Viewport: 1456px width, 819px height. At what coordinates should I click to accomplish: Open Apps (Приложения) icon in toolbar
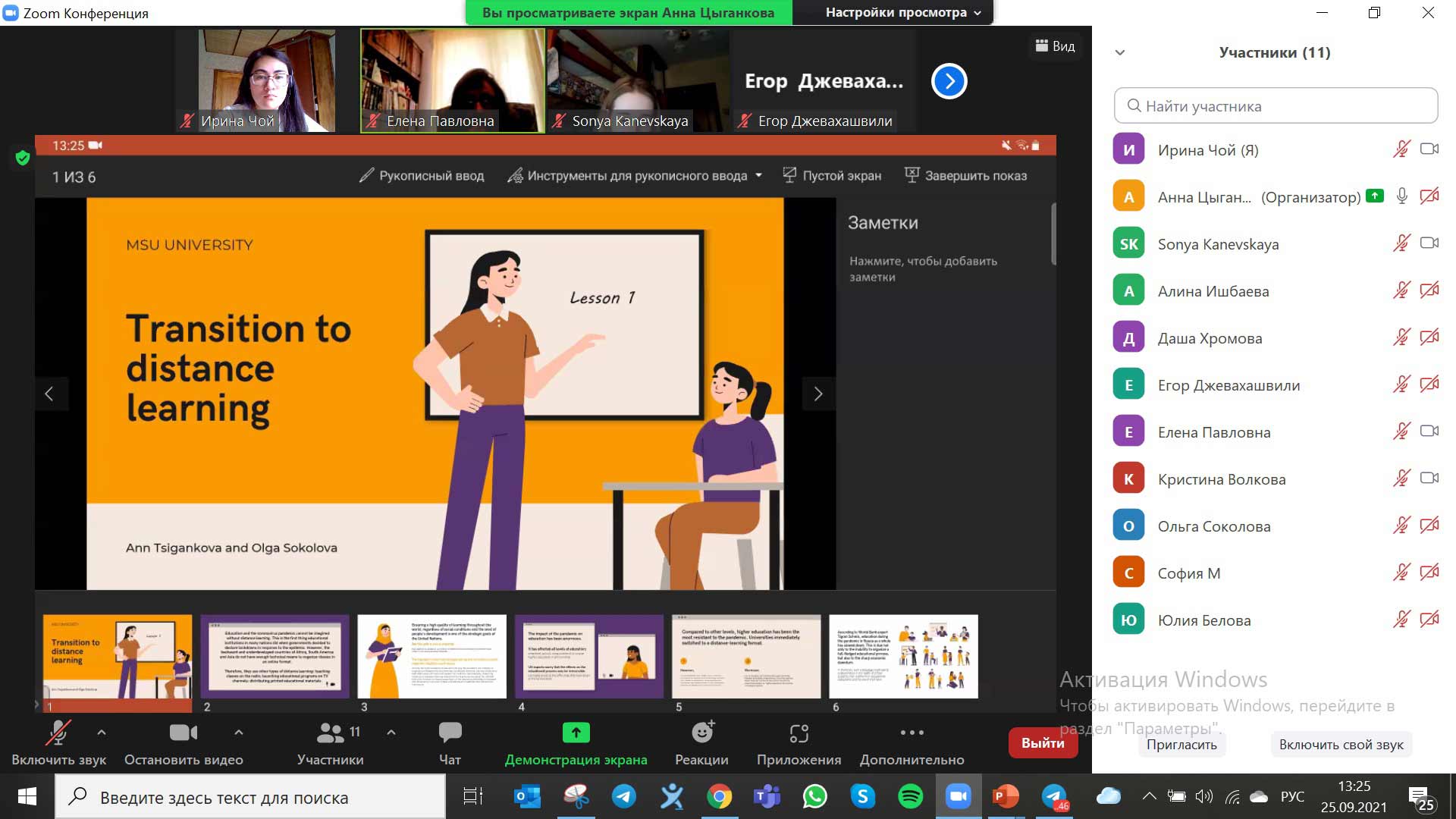[799, 733]
